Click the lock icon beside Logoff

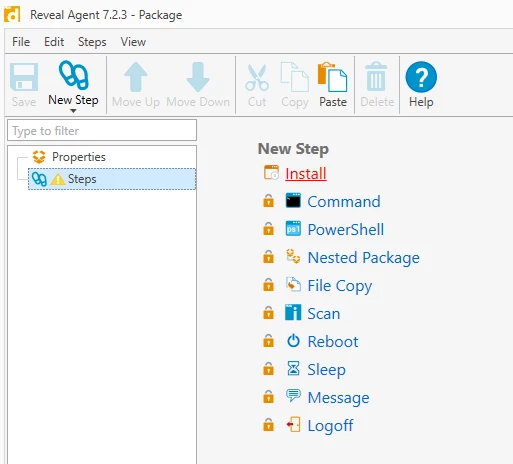pyautogui.click(x=268, y=425)
